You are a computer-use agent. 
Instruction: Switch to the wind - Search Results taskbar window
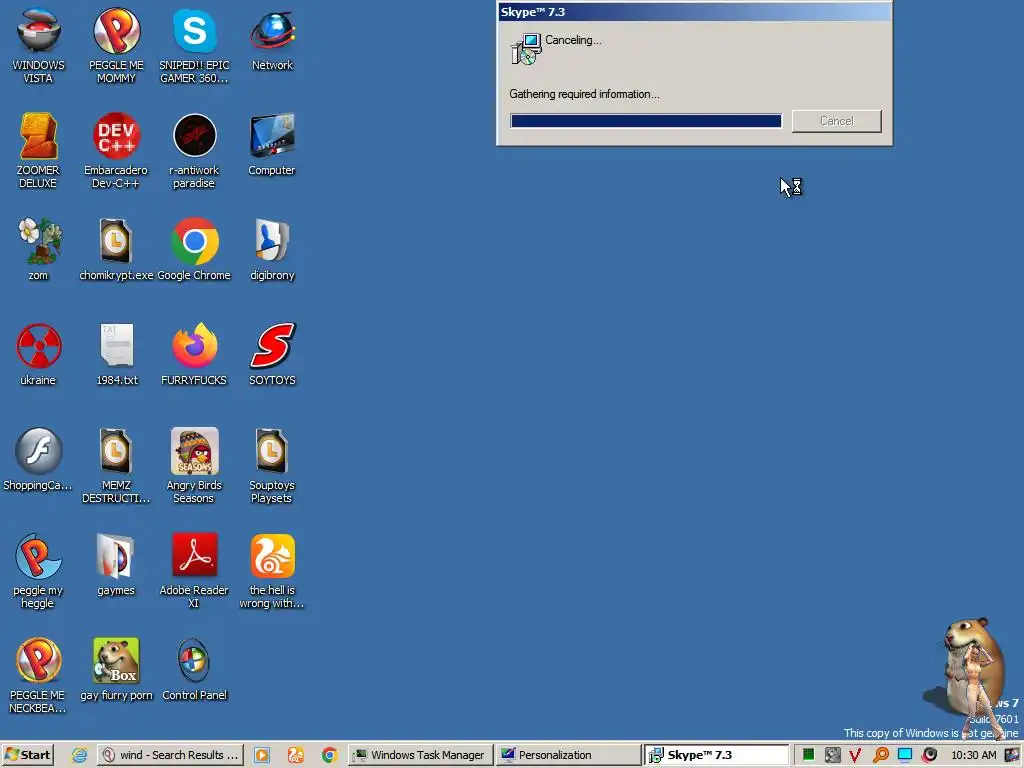pos(171,755)
